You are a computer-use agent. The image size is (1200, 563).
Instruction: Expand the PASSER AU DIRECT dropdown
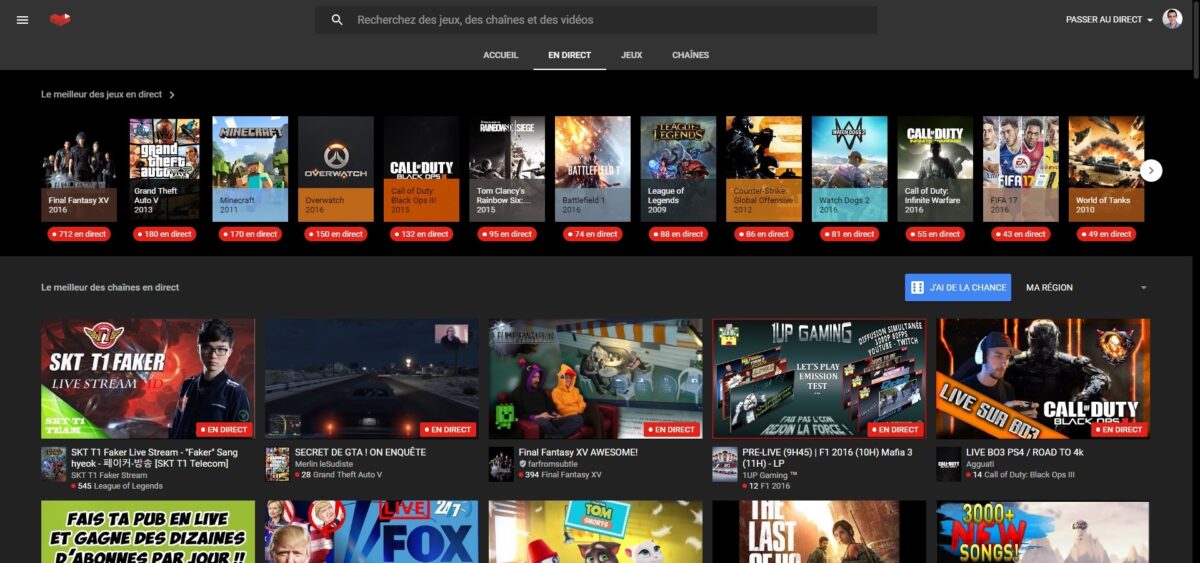coord(1109,20)
